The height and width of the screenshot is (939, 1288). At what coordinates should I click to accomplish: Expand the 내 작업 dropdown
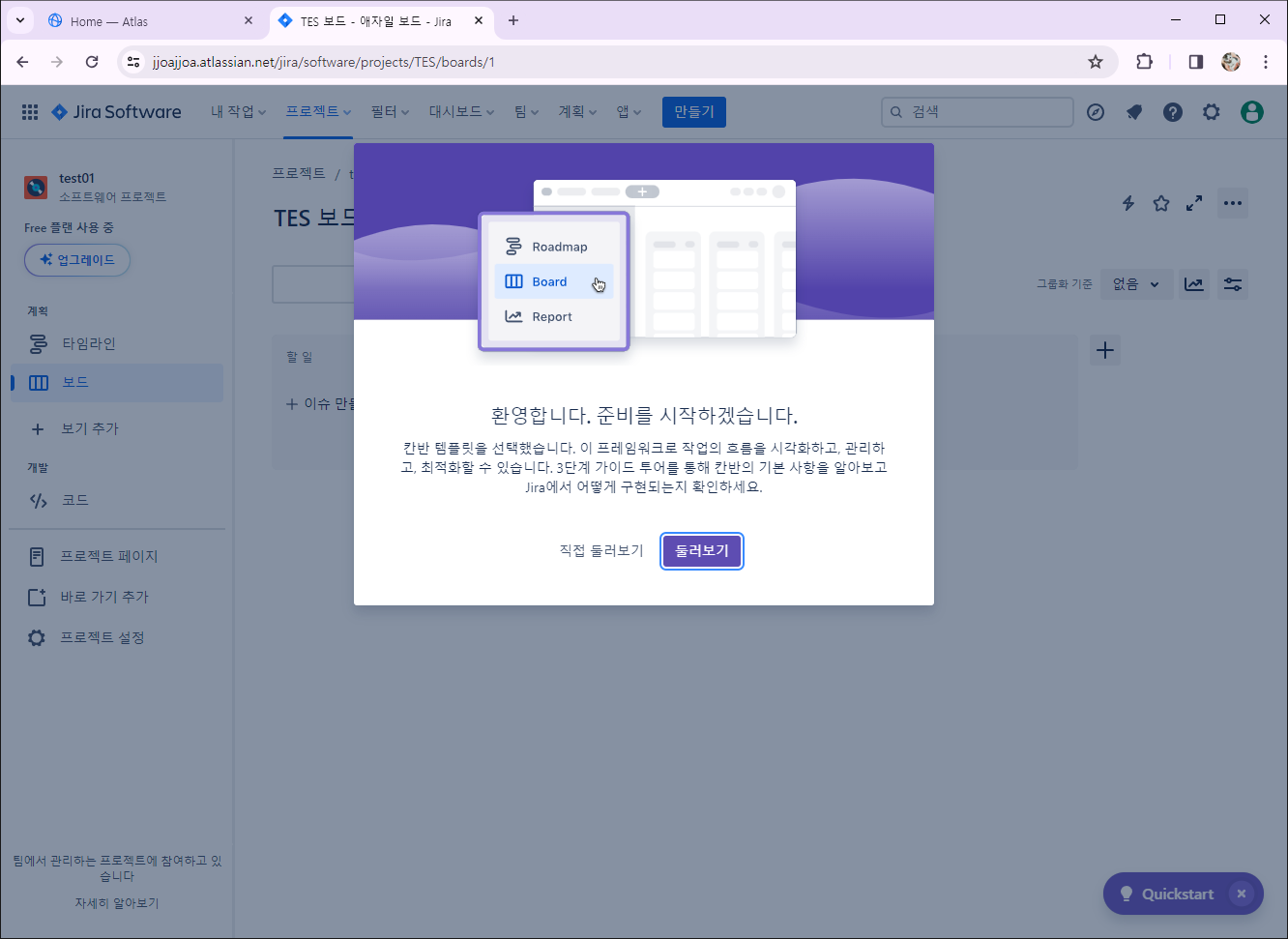(x=239, y=112)
